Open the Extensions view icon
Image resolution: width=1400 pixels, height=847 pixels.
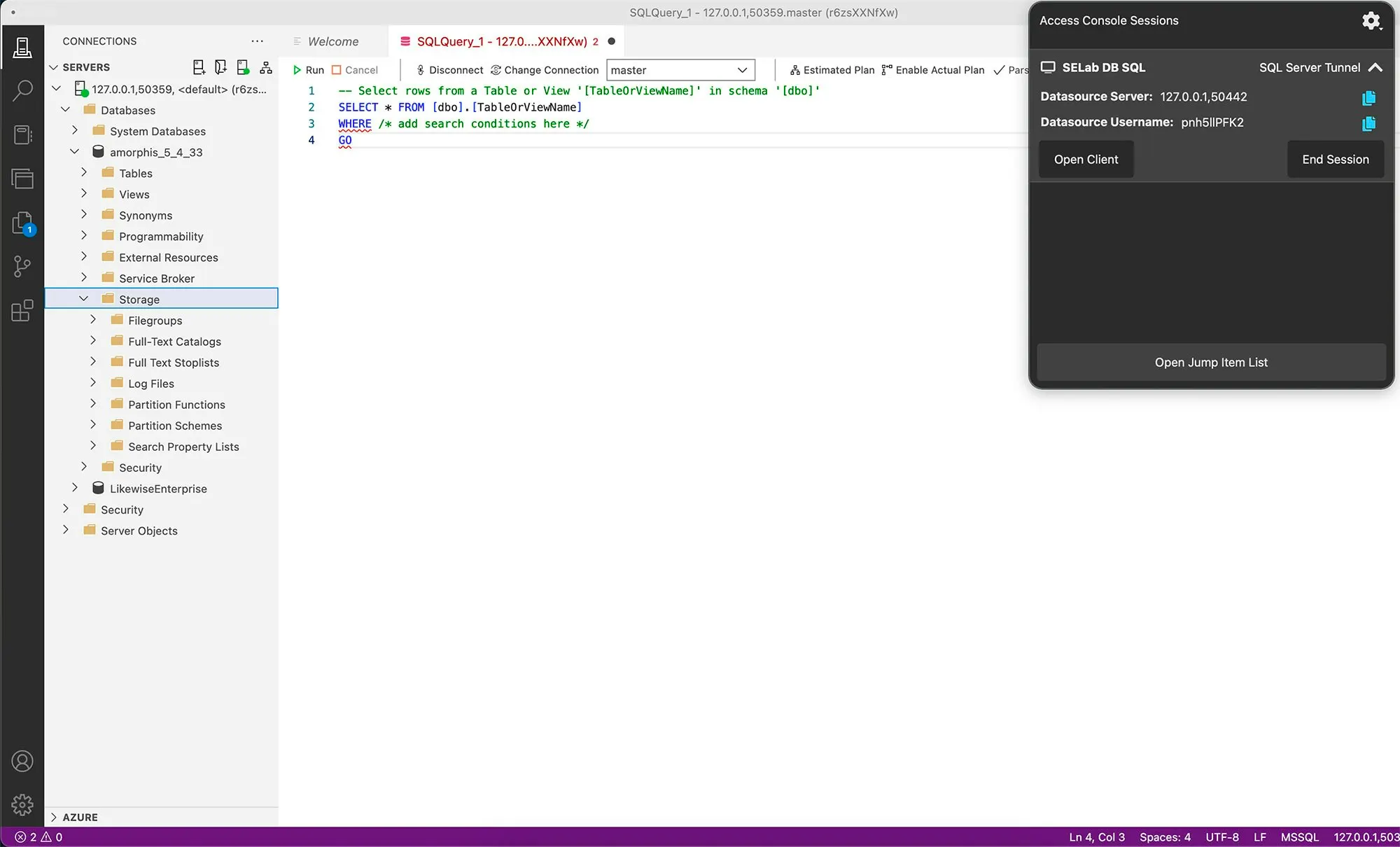(x=22, y=310)
